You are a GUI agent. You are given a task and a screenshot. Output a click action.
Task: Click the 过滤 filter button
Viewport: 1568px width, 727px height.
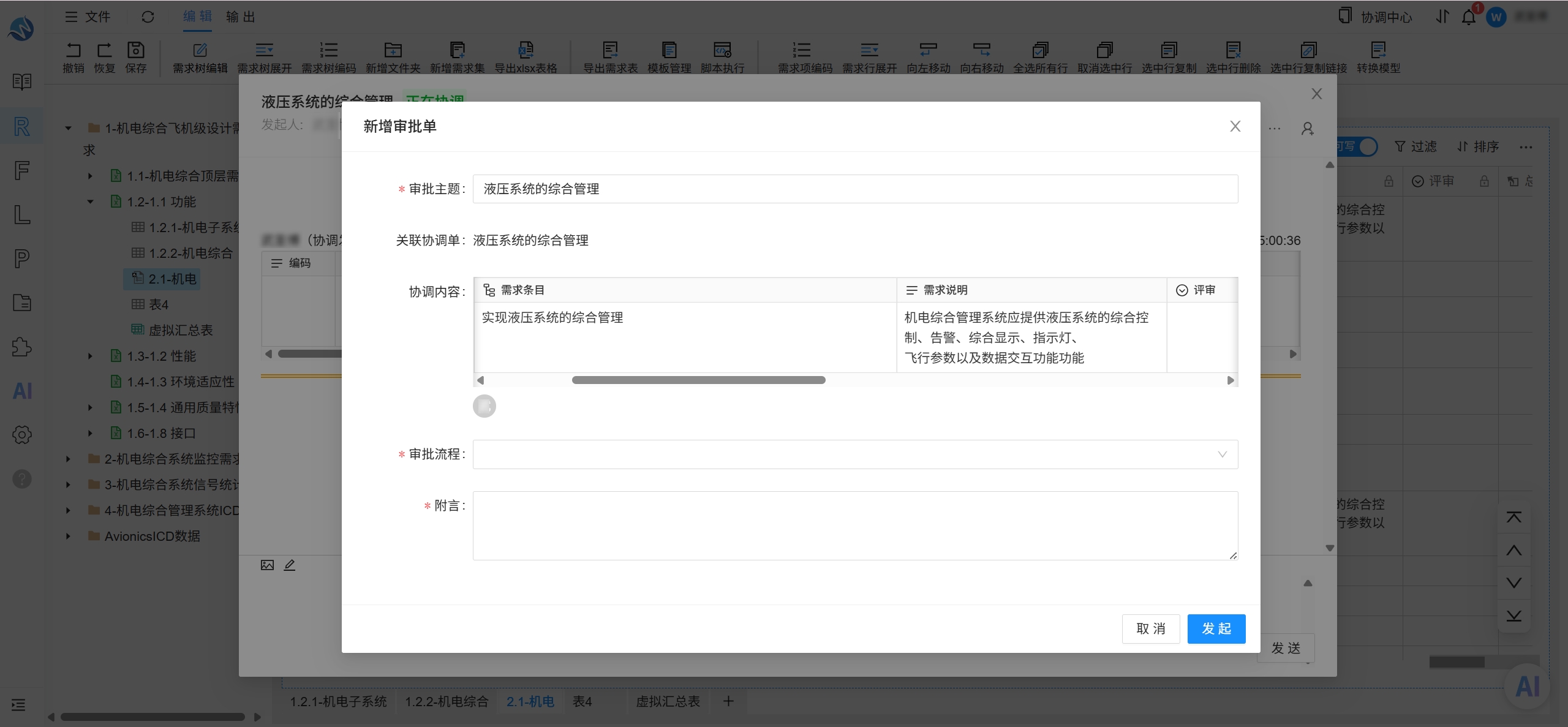1415,146
